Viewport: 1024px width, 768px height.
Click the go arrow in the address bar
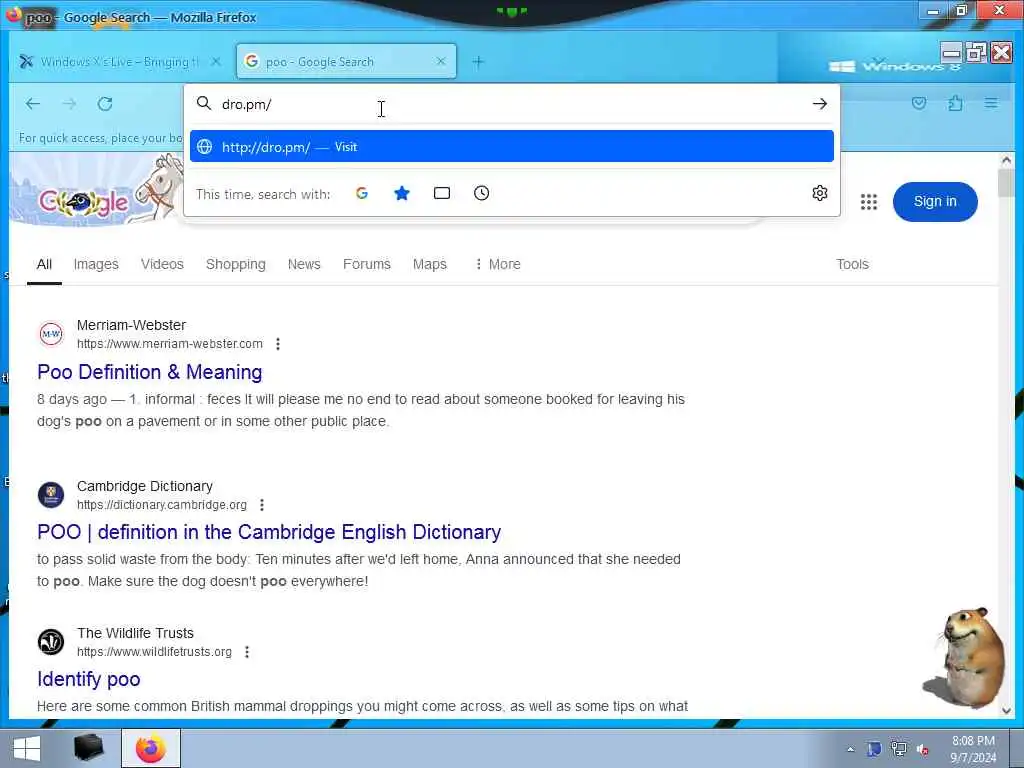pyautogui.click(x=820, y=104)
